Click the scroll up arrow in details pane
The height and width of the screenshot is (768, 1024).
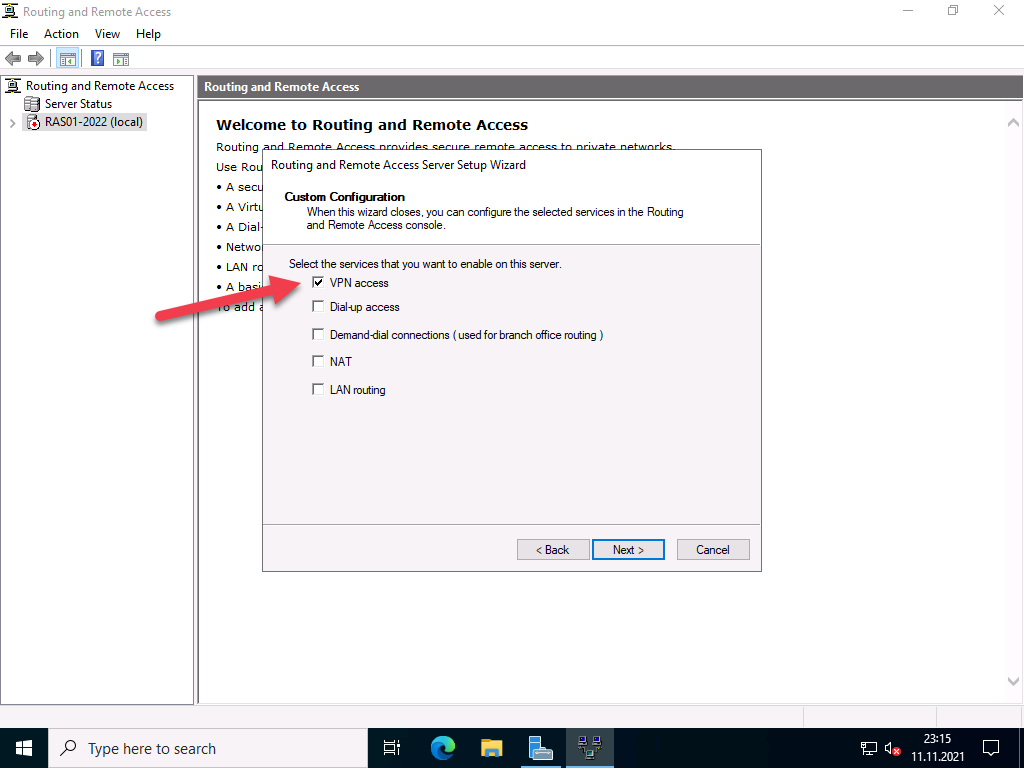click(1013, 122)
